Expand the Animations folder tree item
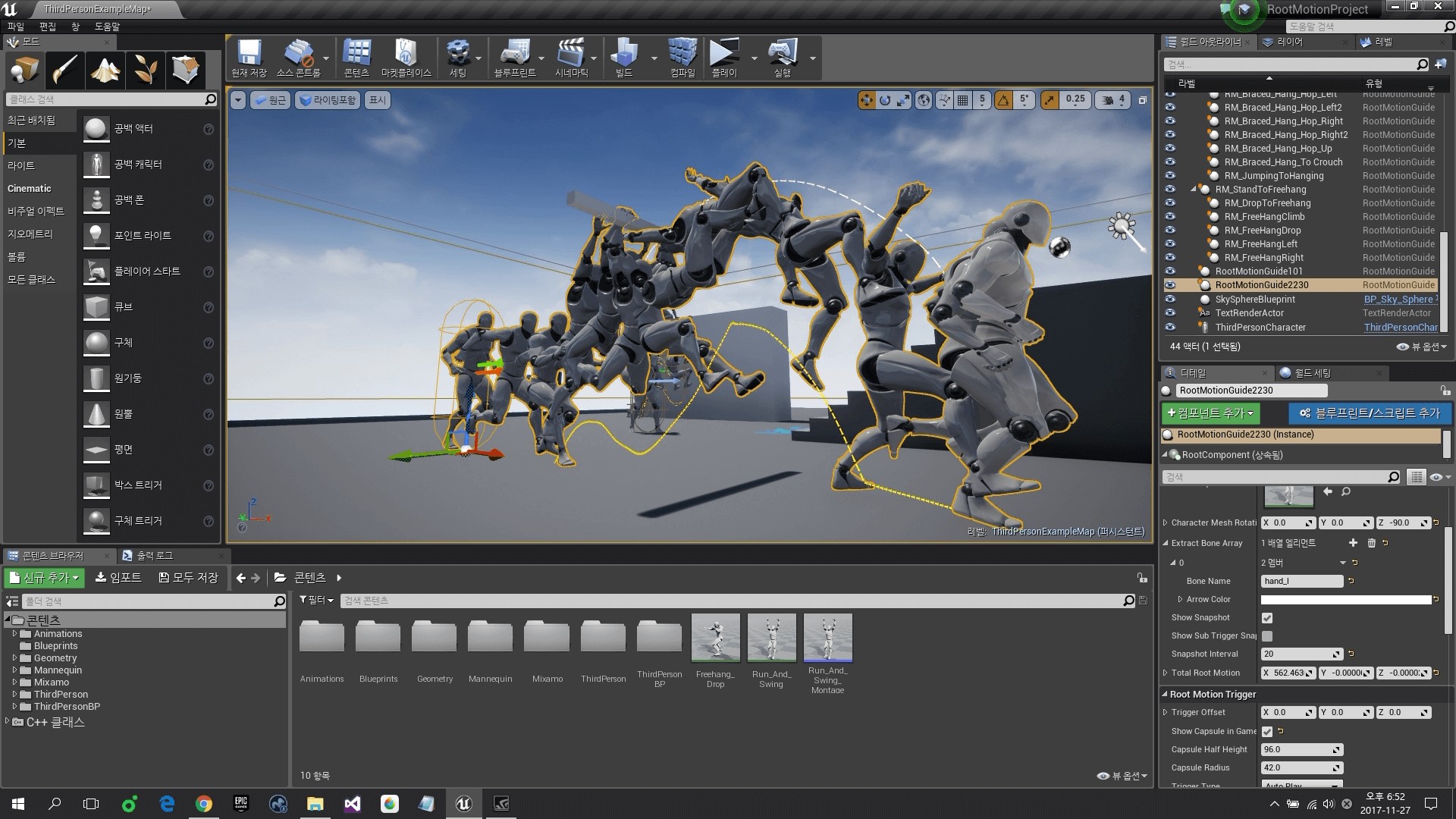The width and height of the screenshot is (1456, 819). pos(14,634)
